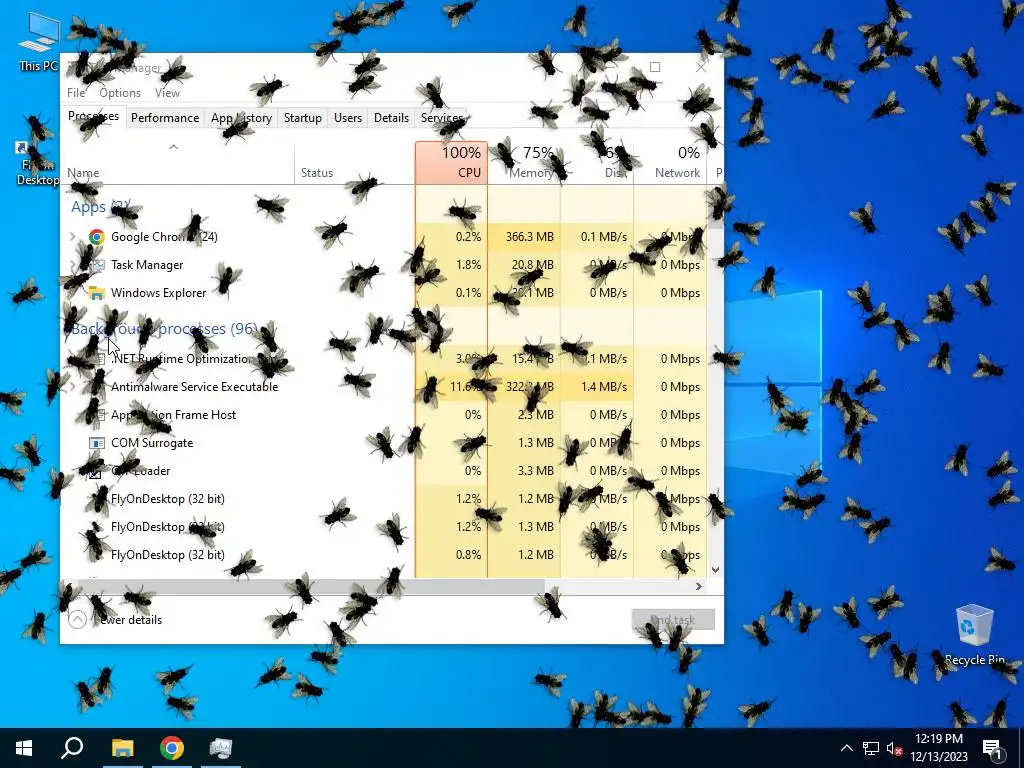Sort by the Name column header
Screen dimensions: 1024x768
tap(177, 163)
